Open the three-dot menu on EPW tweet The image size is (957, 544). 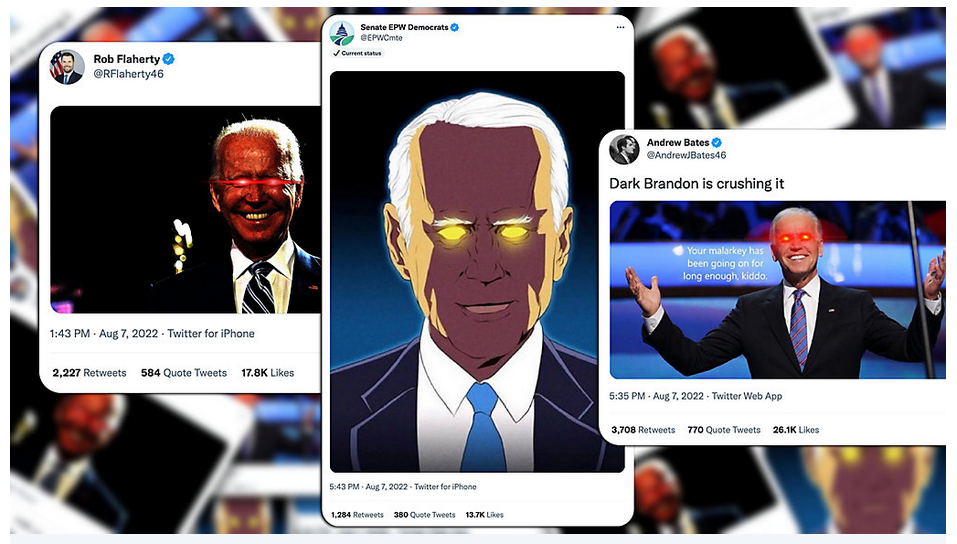tap(620, 27)
